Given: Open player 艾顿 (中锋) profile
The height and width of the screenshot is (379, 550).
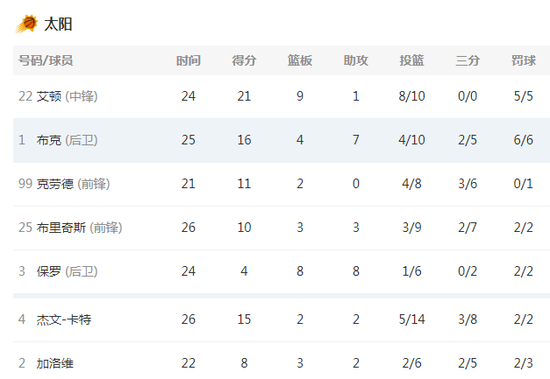Looking at the screenshot, I should click(67, 96).
